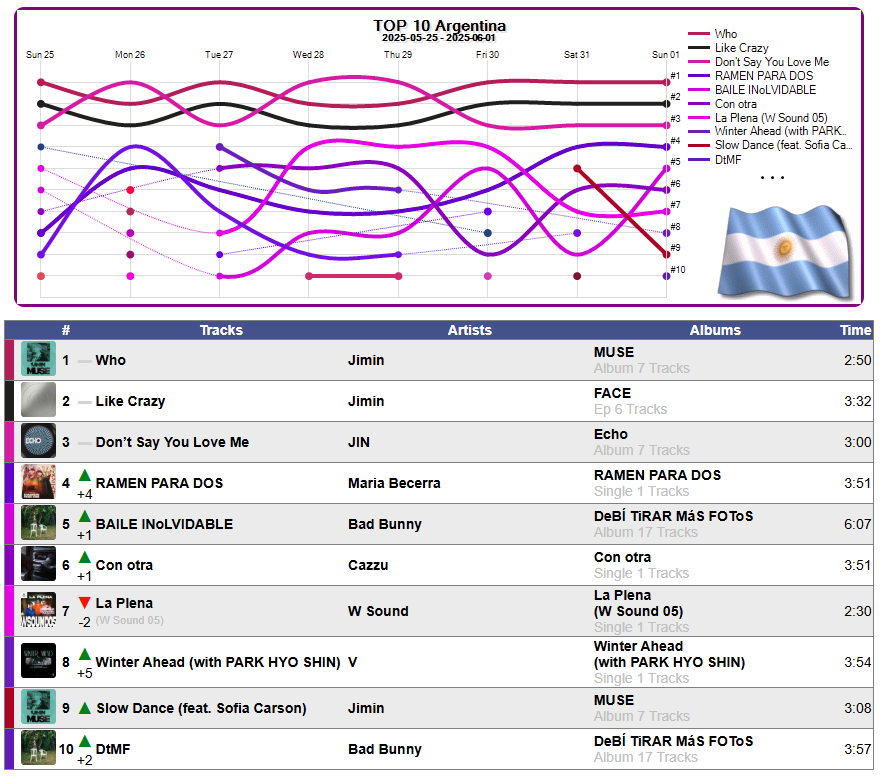Click the Wed 28 date label on the chart

click(x=308, y=55)
